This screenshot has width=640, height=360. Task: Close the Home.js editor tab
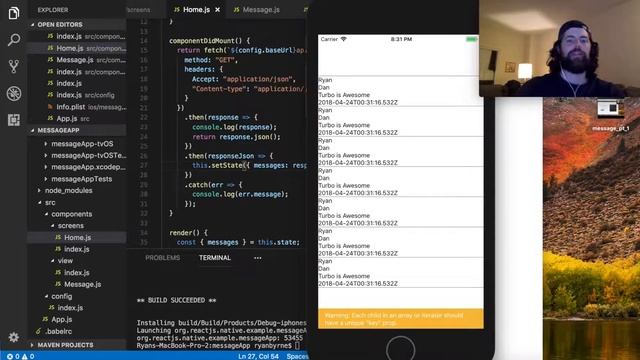coord(218,9)
